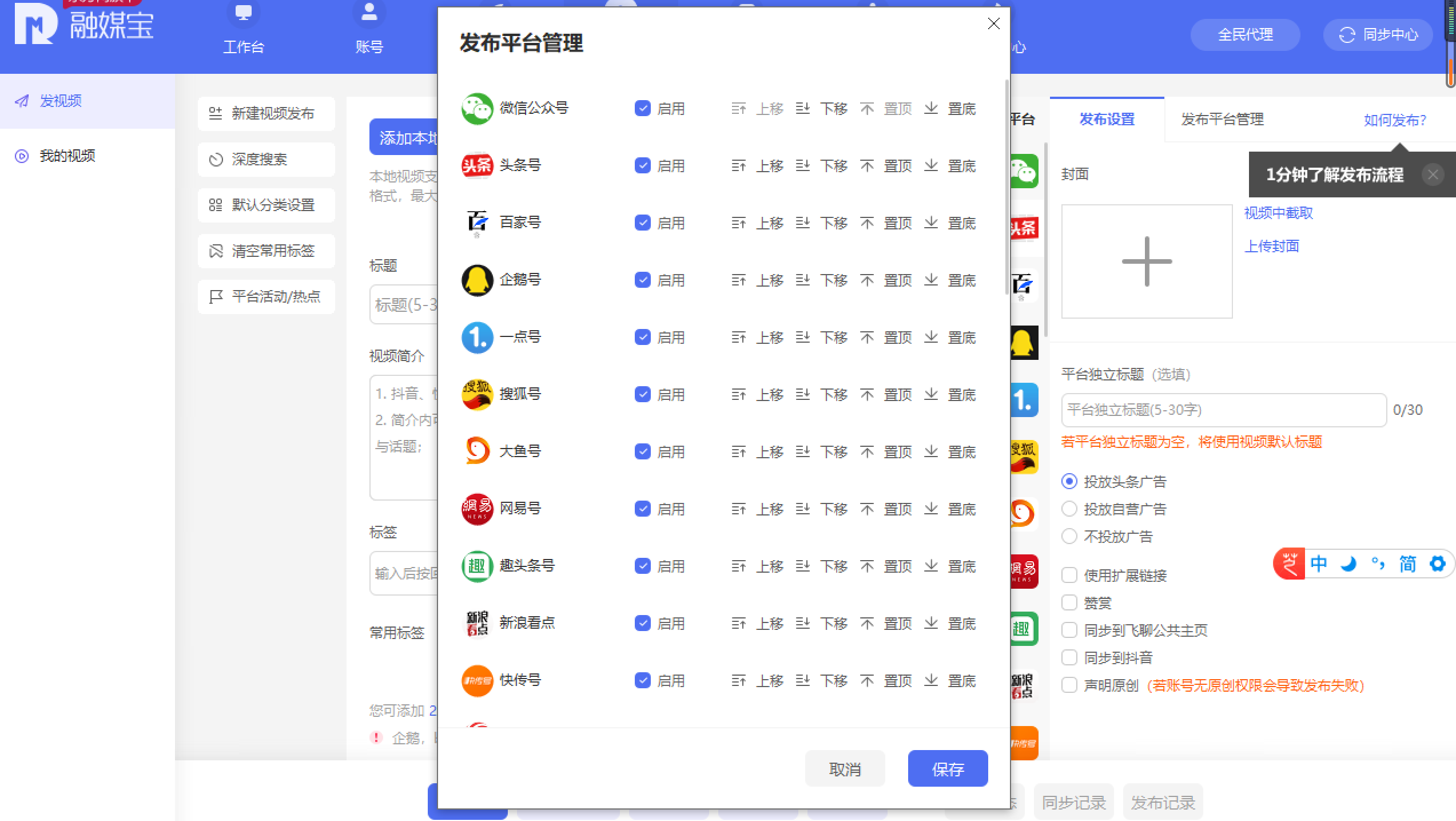
Task: Move 新浪看点 down with 下移
Action: (x=822, y=624)
